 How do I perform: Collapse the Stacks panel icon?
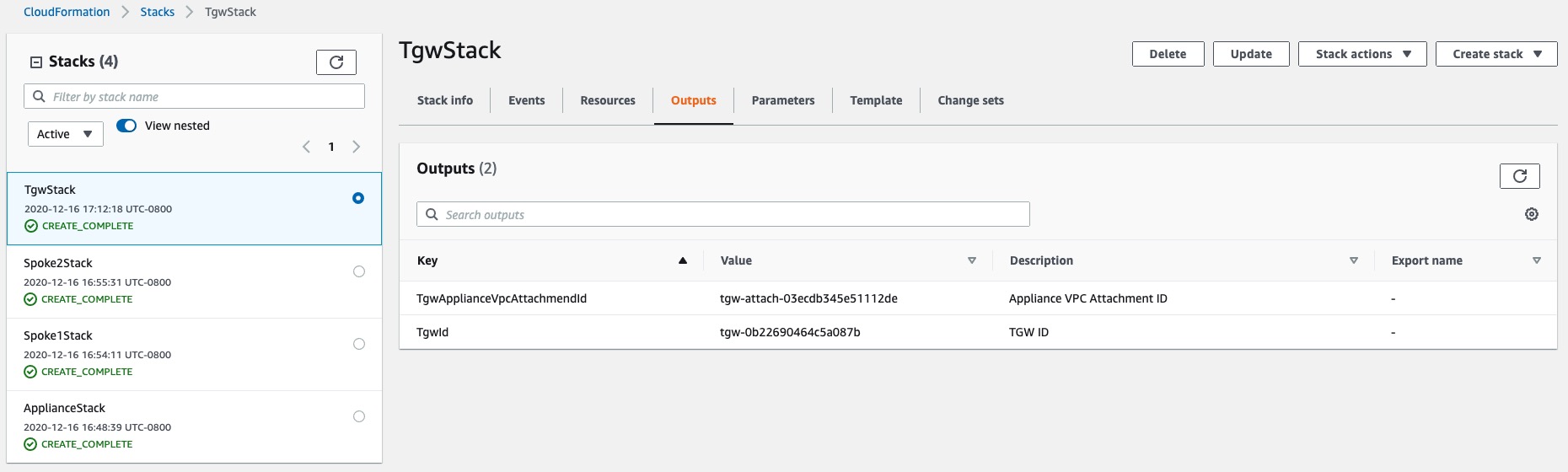pos(36,62)
